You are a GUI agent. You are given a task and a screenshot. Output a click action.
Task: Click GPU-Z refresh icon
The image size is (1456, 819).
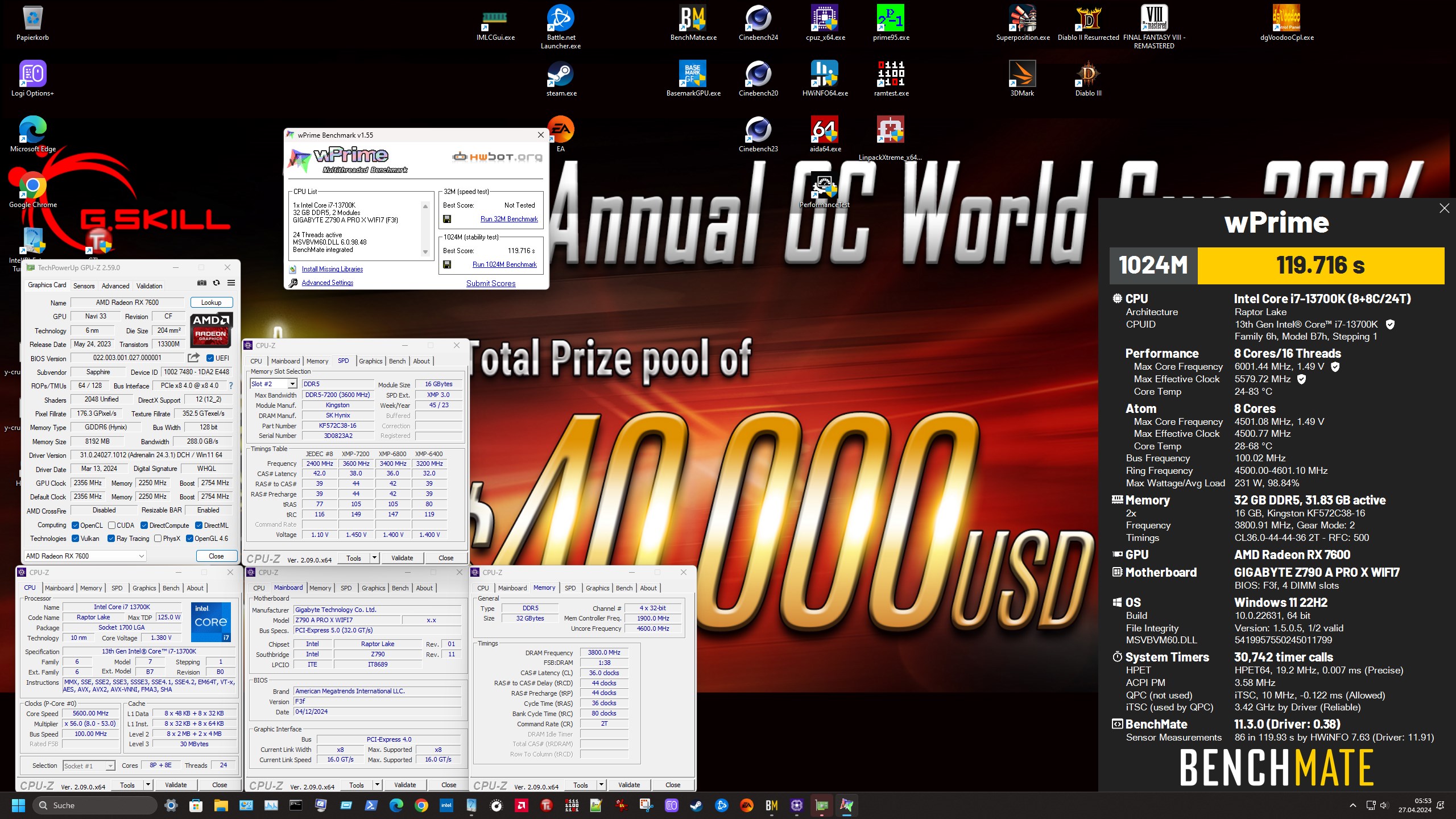tap(216, 283)
